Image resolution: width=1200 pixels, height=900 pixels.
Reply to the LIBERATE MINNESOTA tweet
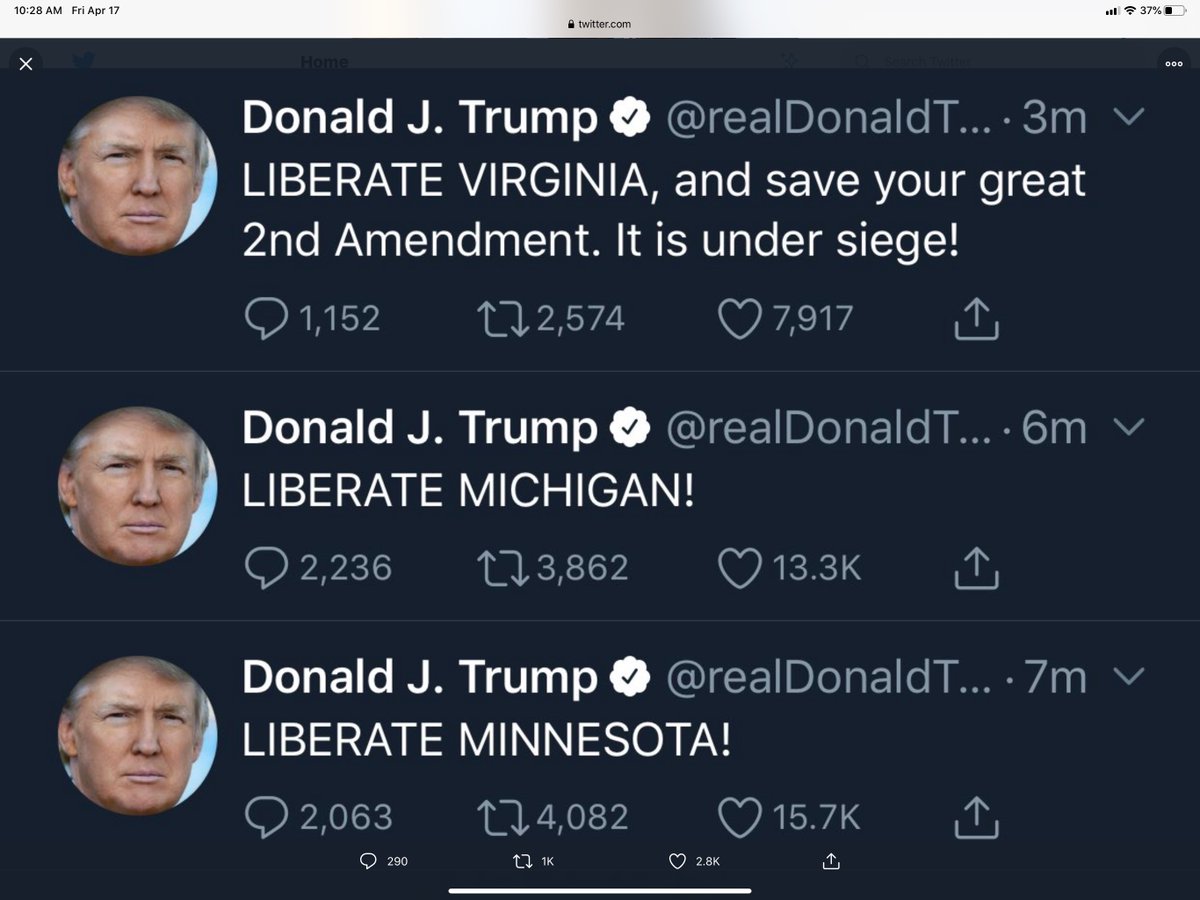click(266, 817)
